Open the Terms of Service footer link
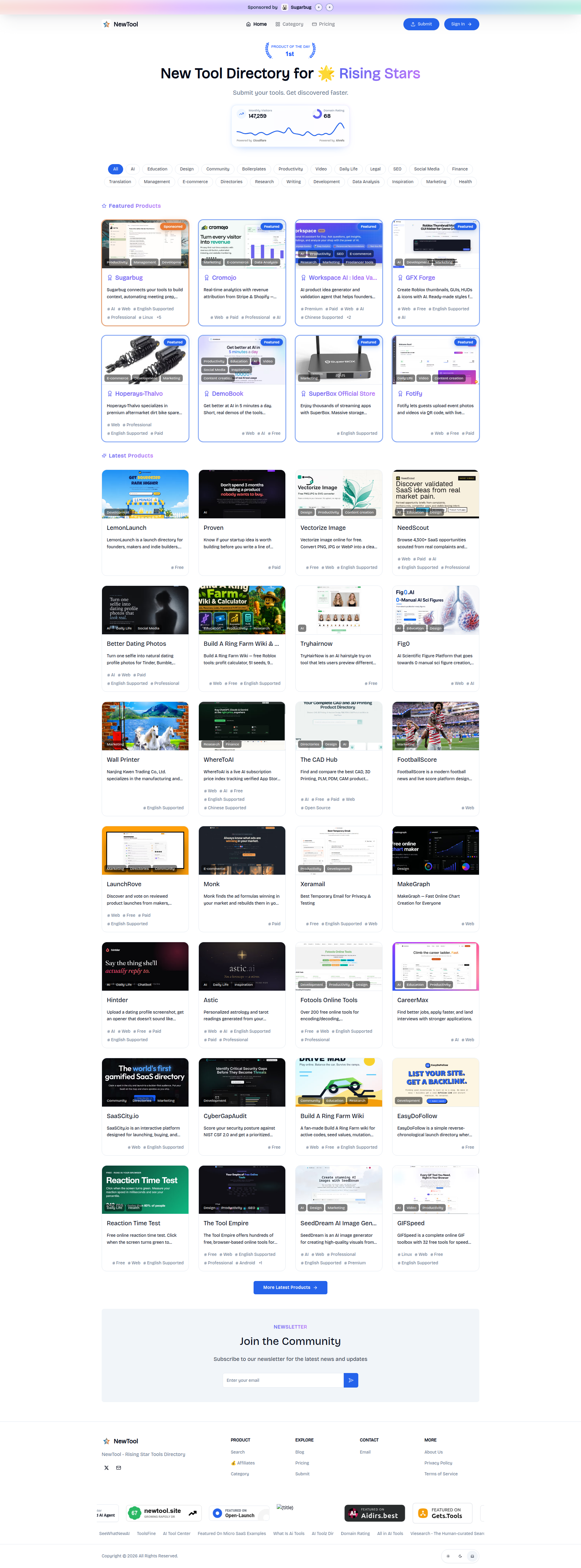Screen dimensions: 581x1568 coord(441,1474)
